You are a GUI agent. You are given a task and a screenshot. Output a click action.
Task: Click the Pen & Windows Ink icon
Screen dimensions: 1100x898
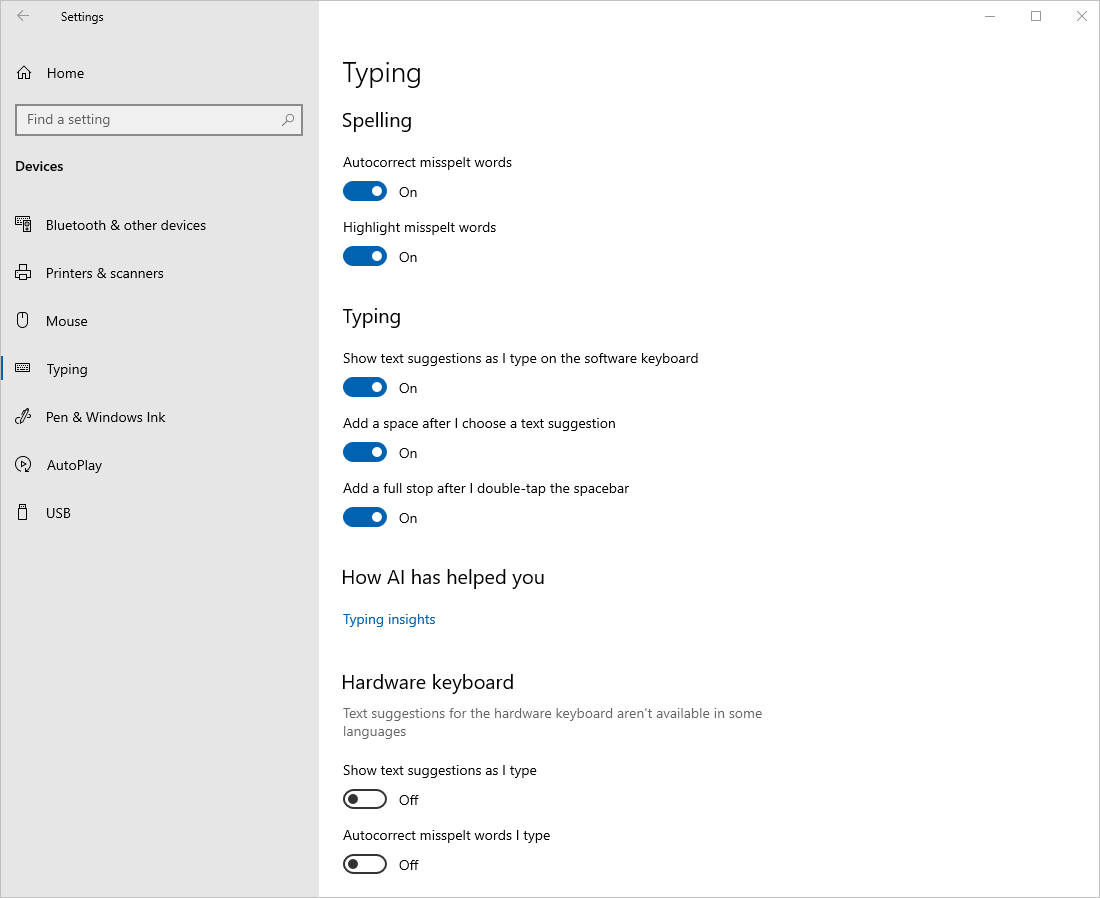[23, 417]
